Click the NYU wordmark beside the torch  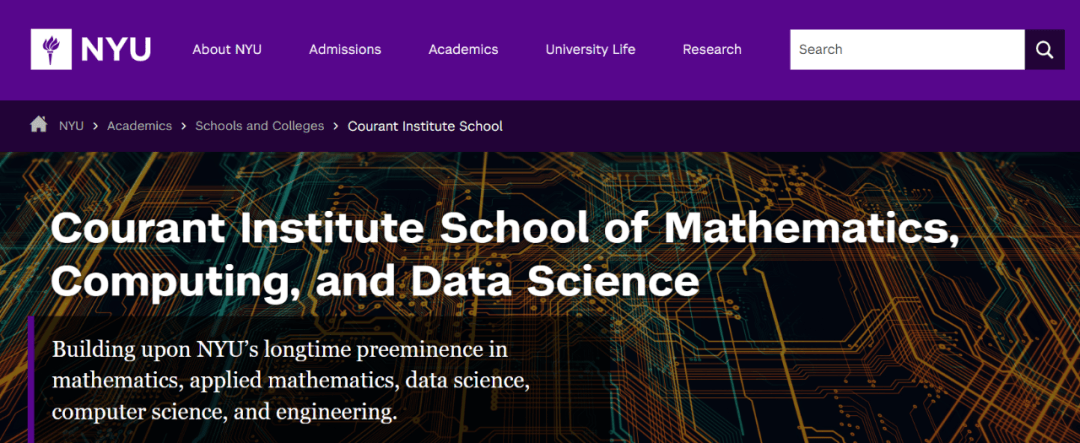click(x=115, y=49)
